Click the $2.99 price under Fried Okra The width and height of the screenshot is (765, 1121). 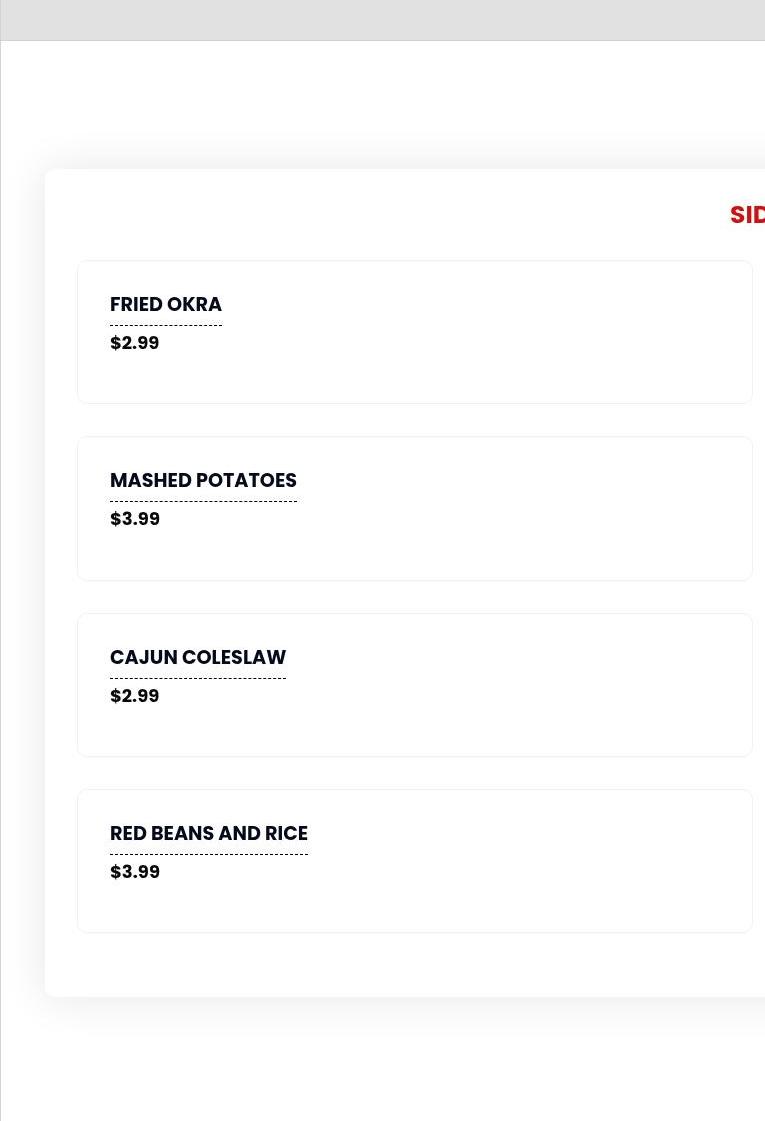[135, 343]
